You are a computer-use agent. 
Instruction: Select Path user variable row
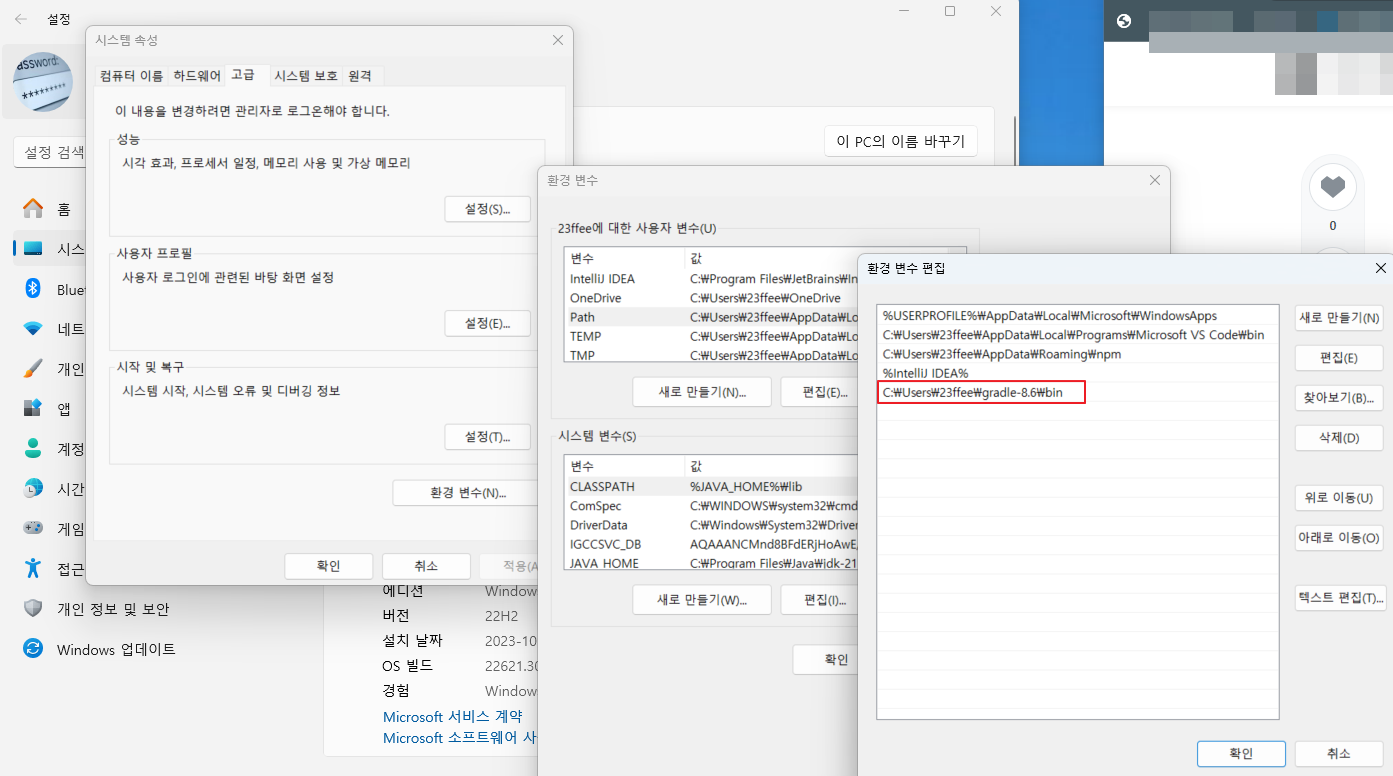pos(711,317)
